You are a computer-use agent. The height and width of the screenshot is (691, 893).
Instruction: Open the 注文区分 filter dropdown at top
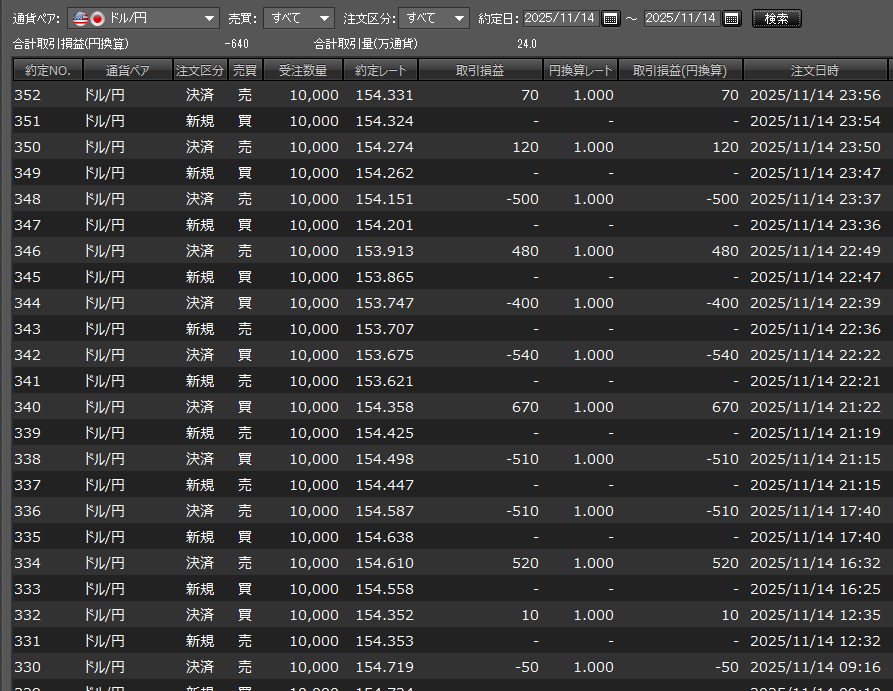[x=458, y=19]
